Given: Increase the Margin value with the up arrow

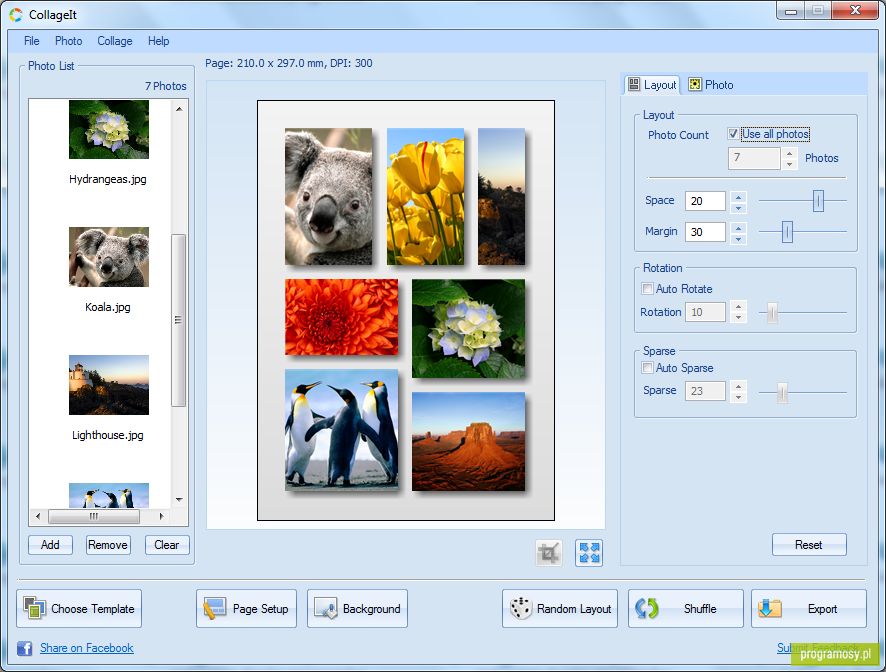Looking at the screenshot, I should (739, 227).
